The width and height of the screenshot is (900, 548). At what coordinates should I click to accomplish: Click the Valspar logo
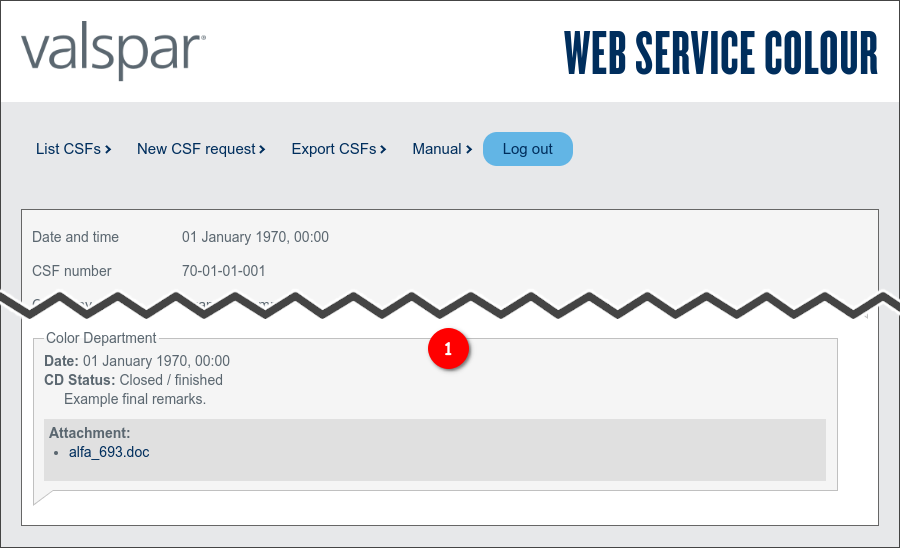point(113,52)
